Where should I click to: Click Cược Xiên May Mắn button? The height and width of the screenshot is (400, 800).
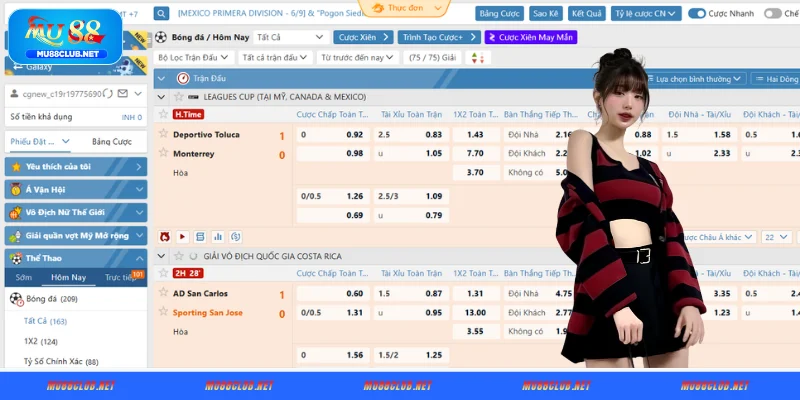[x=531, y=37]
